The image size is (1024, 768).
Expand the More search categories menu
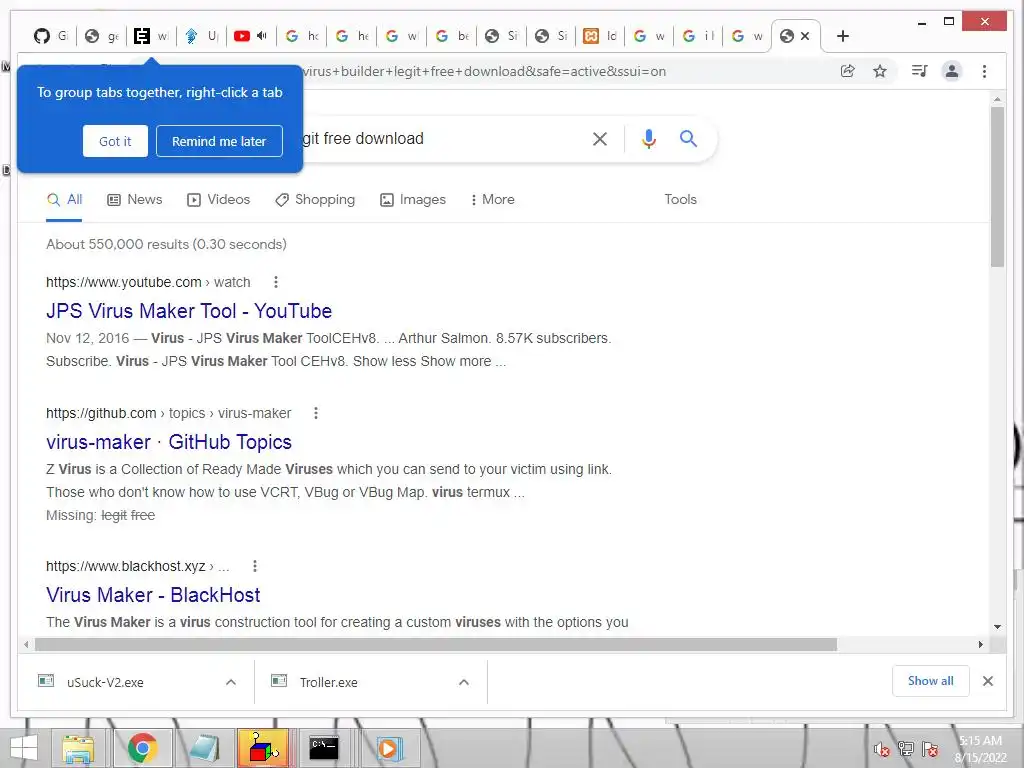(x=492, y=200)
